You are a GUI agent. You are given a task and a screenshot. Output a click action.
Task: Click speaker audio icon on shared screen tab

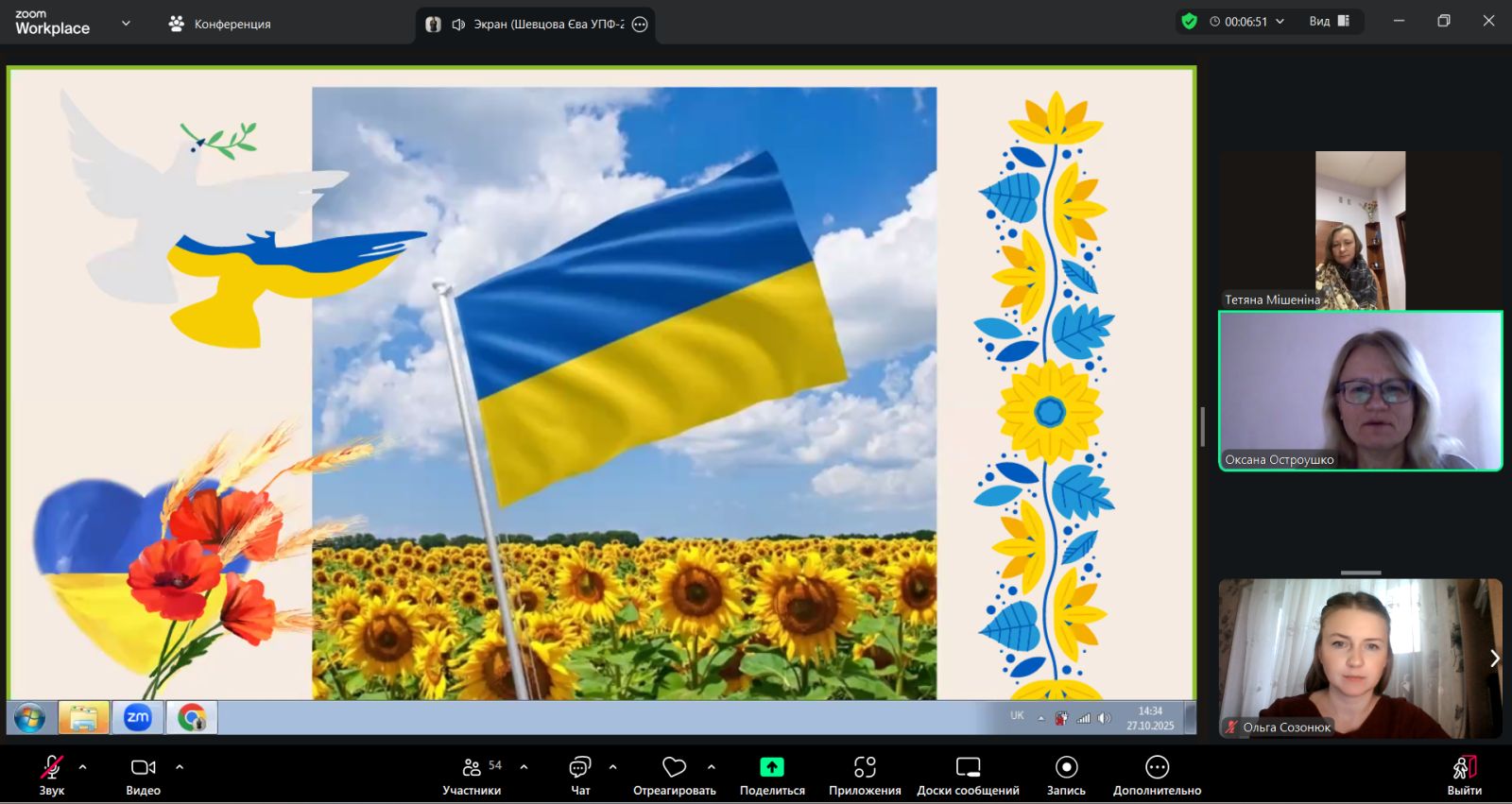pyautogui.click(x=458, y=25)
